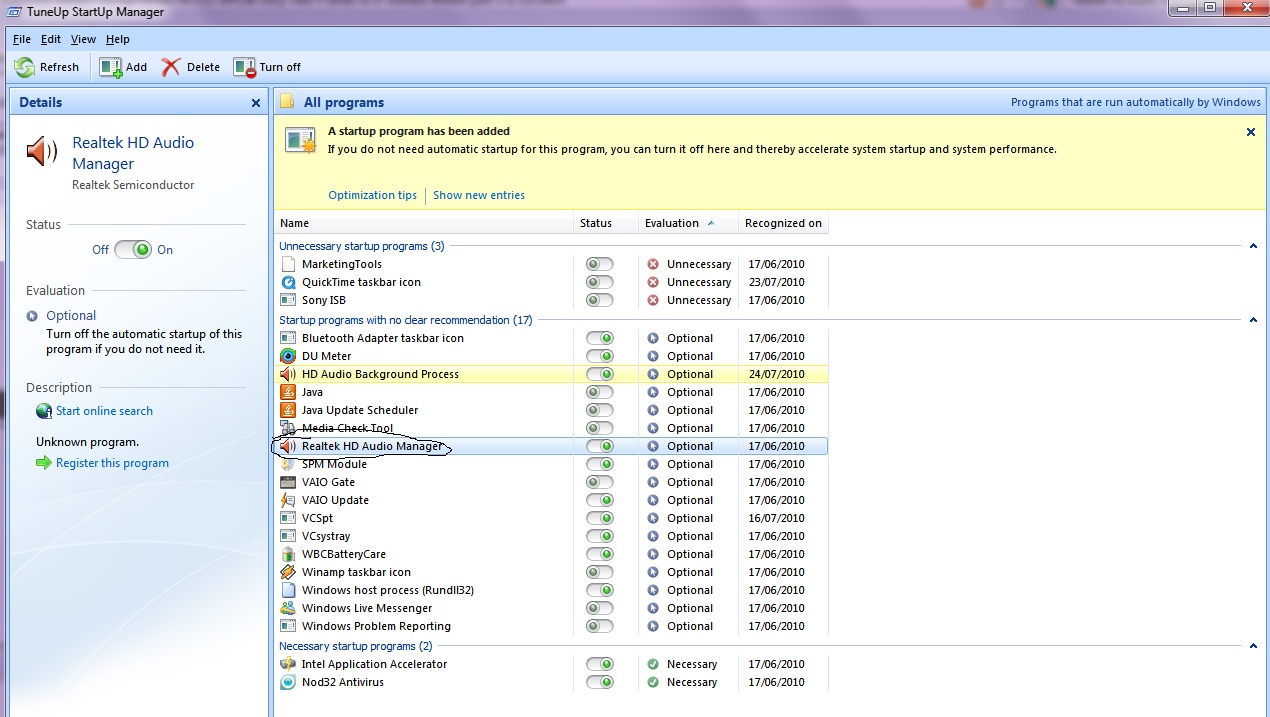Select the DU Meter program icon
Screen dimensions: 1270x717
[x=288, y=356]
